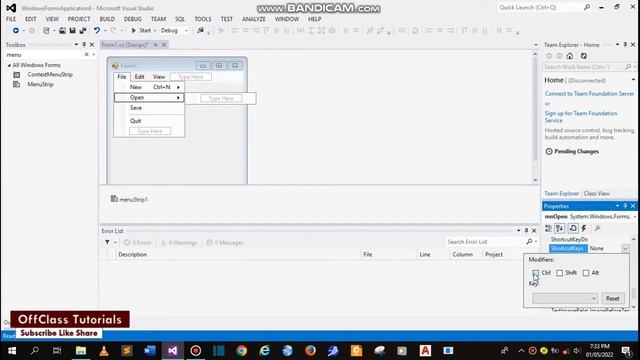This screenshot has width=640, height=360.
Task: Click the Home icon in Team Explorer
Action: 570,56
